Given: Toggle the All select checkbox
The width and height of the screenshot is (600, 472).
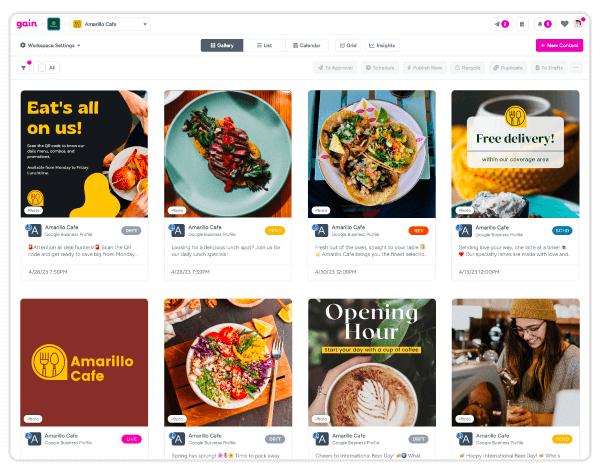Looking at the screenshot, I should tap(42, 68).
